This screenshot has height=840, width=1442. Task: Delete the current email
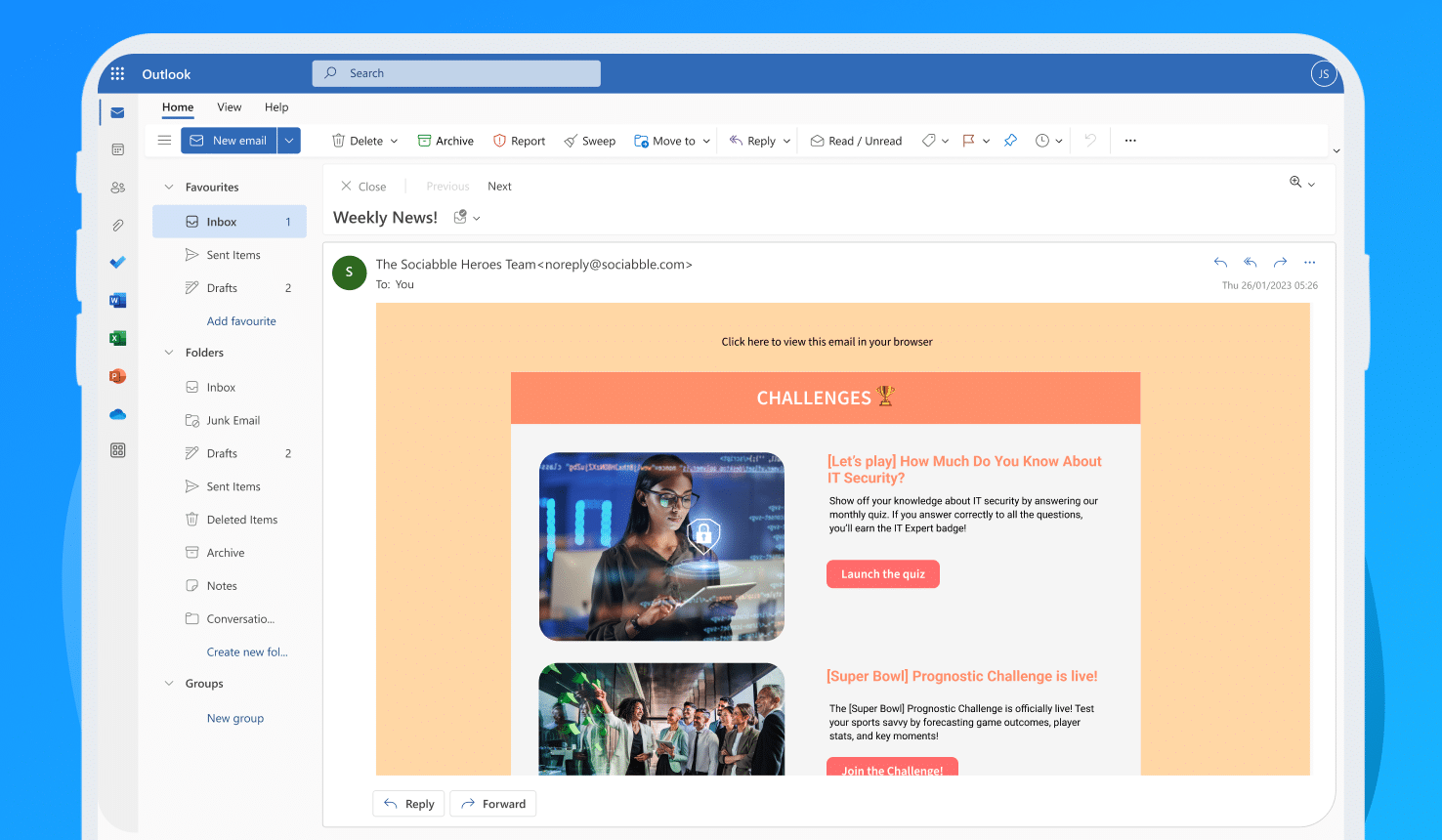(x=358, y=141)
